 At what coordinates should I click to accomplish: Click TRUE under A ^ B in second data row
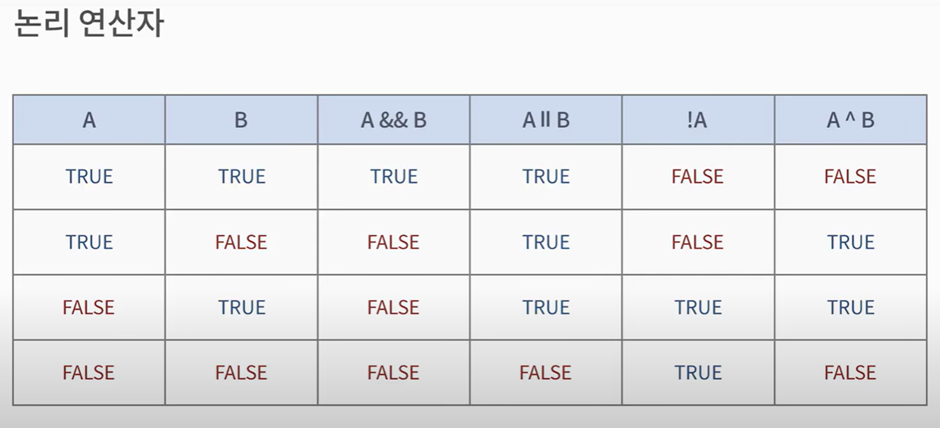[850, 242]
